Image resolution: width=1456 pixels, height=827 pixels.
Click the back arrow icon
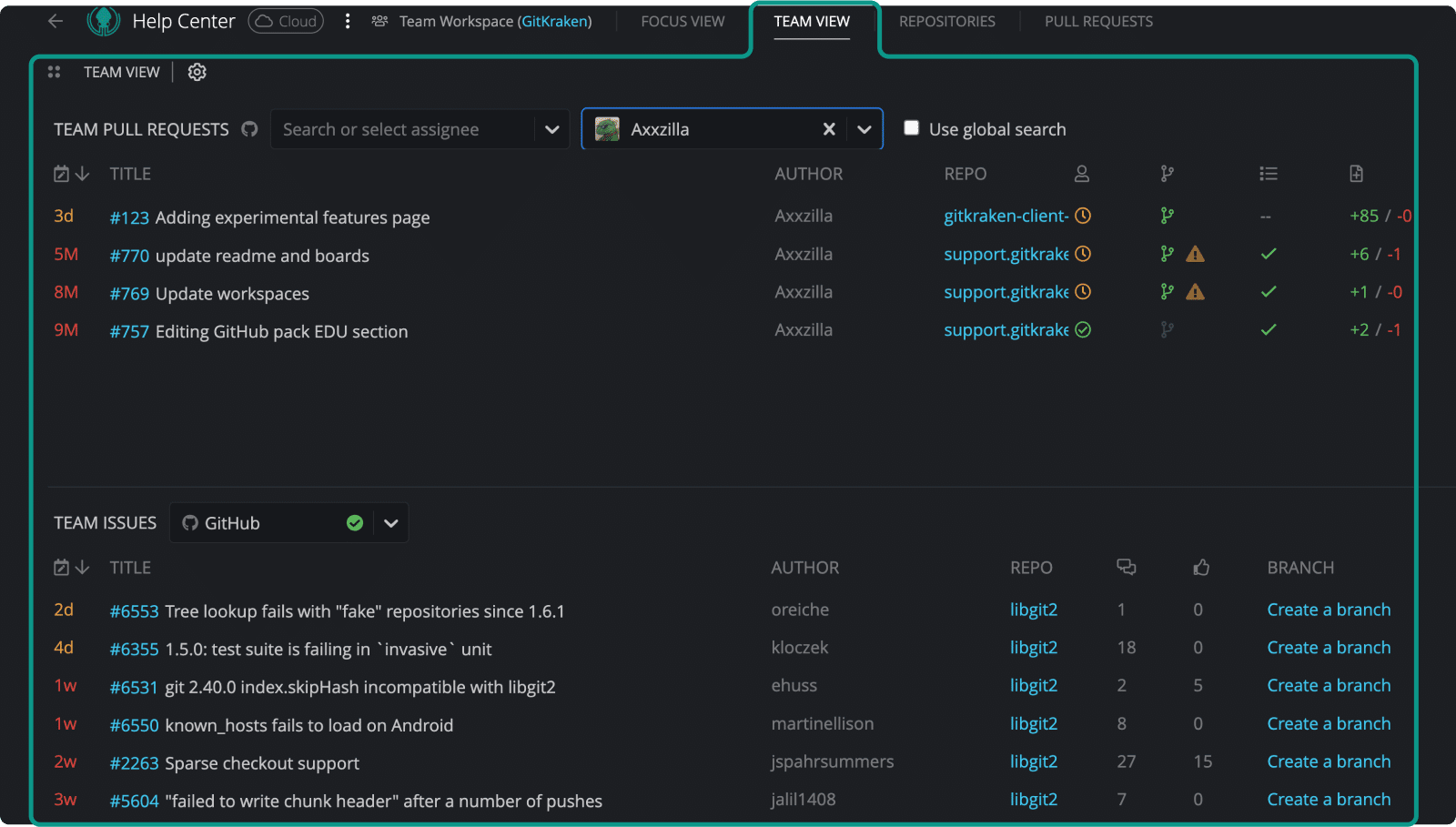56,21
